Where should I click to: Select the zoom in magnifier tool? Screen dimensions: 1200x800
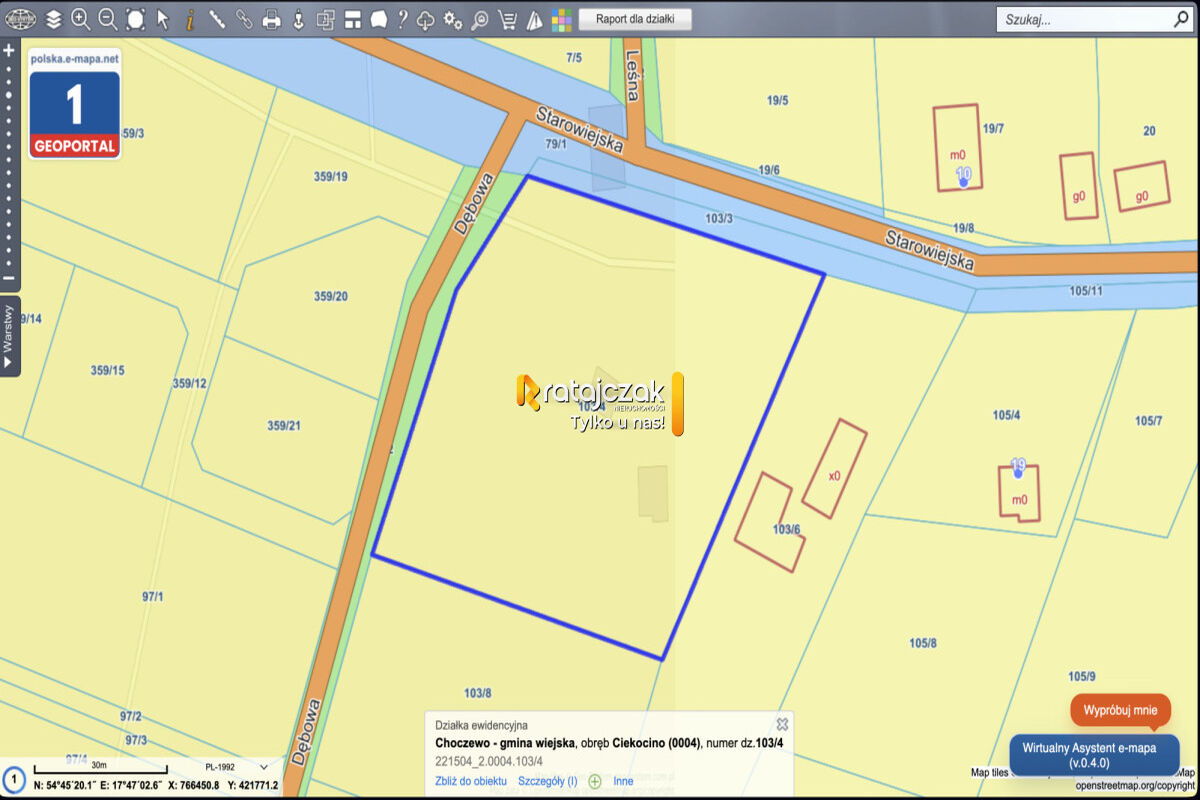tap(80, 19)
